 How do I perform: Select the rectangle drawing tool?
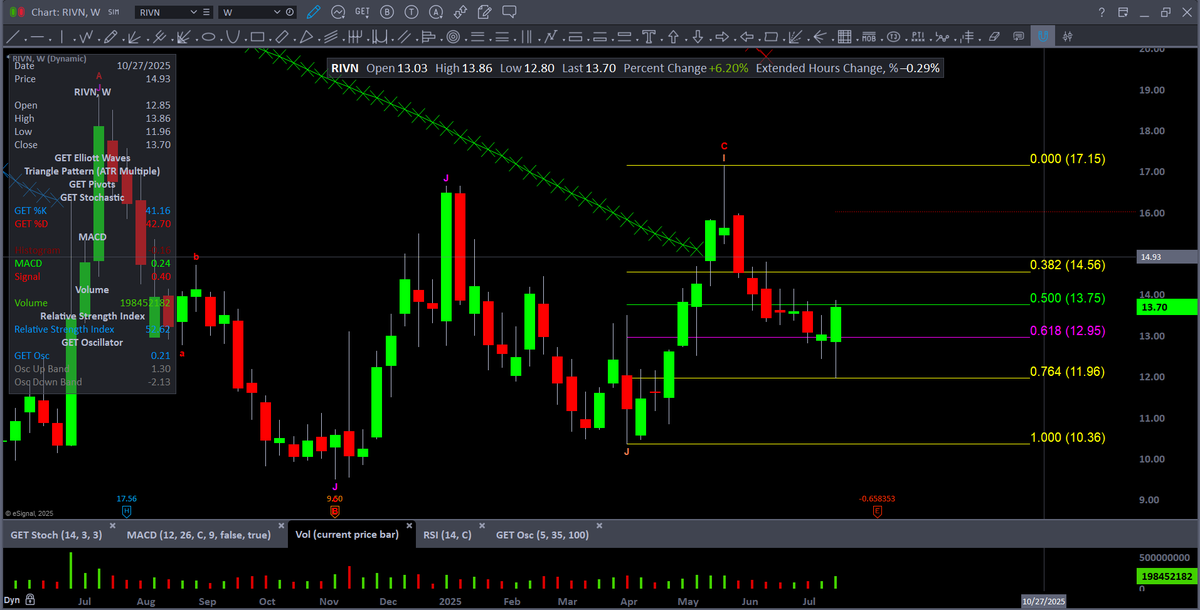257,37
